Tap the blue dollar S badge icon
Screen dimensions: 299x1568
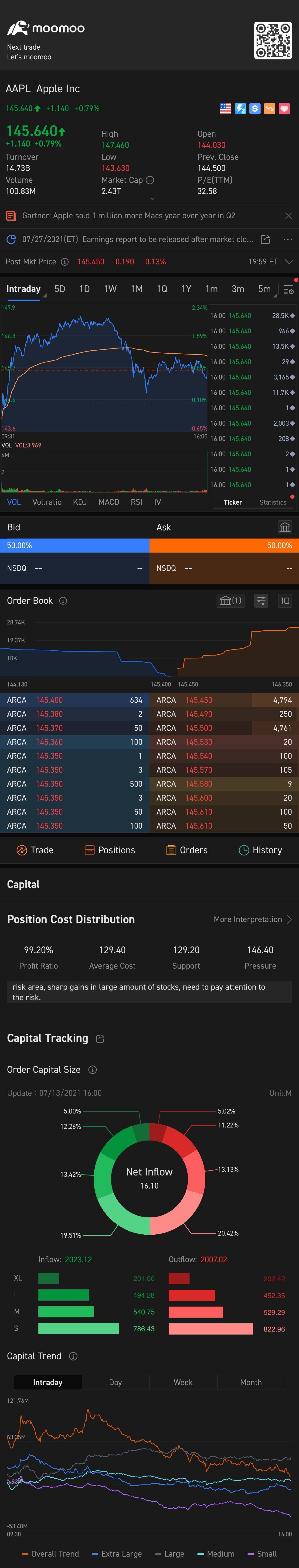point(255,108)
